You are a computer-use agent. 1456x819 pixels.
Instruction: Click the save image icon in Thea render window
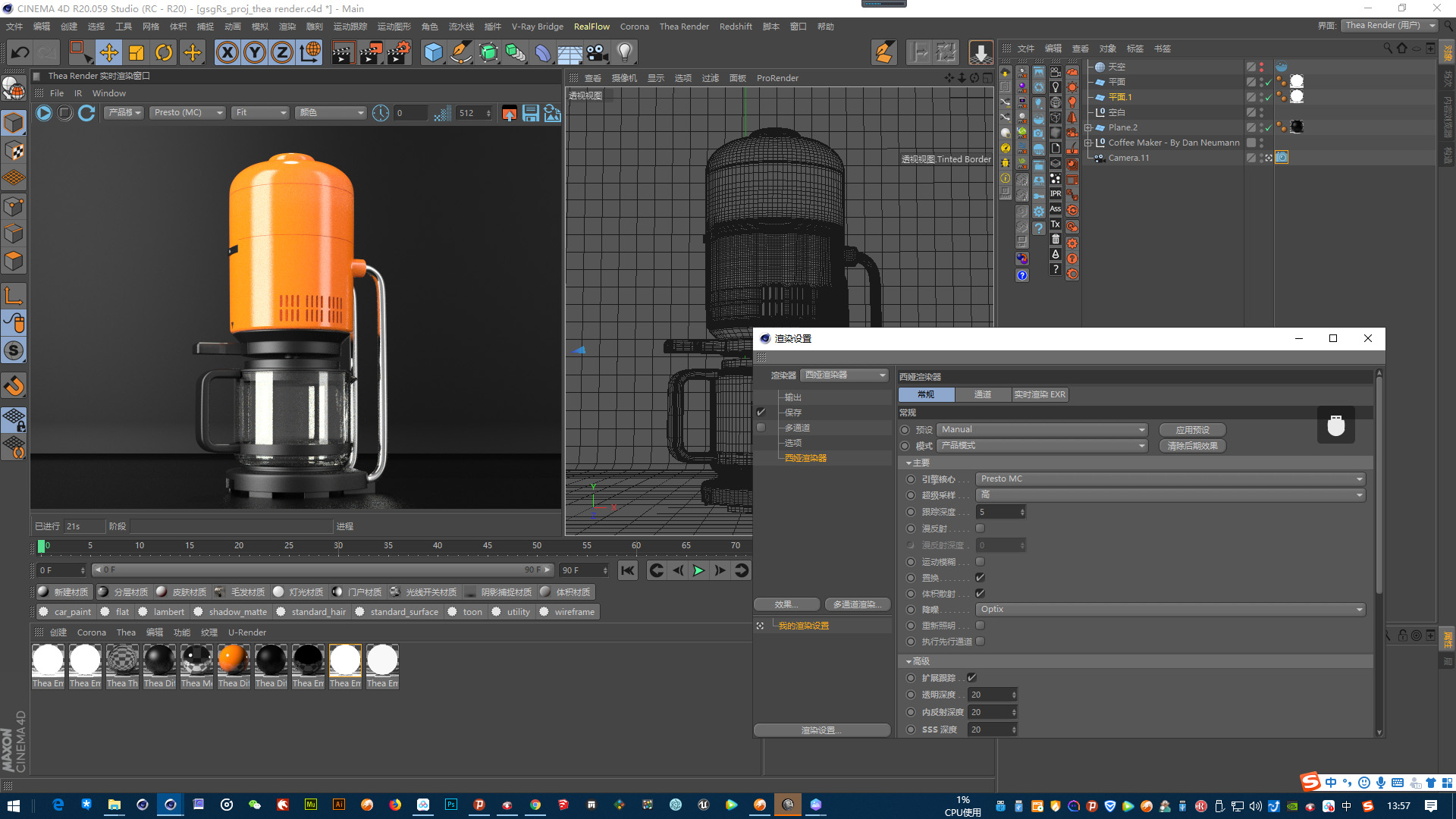pos(529,113)
